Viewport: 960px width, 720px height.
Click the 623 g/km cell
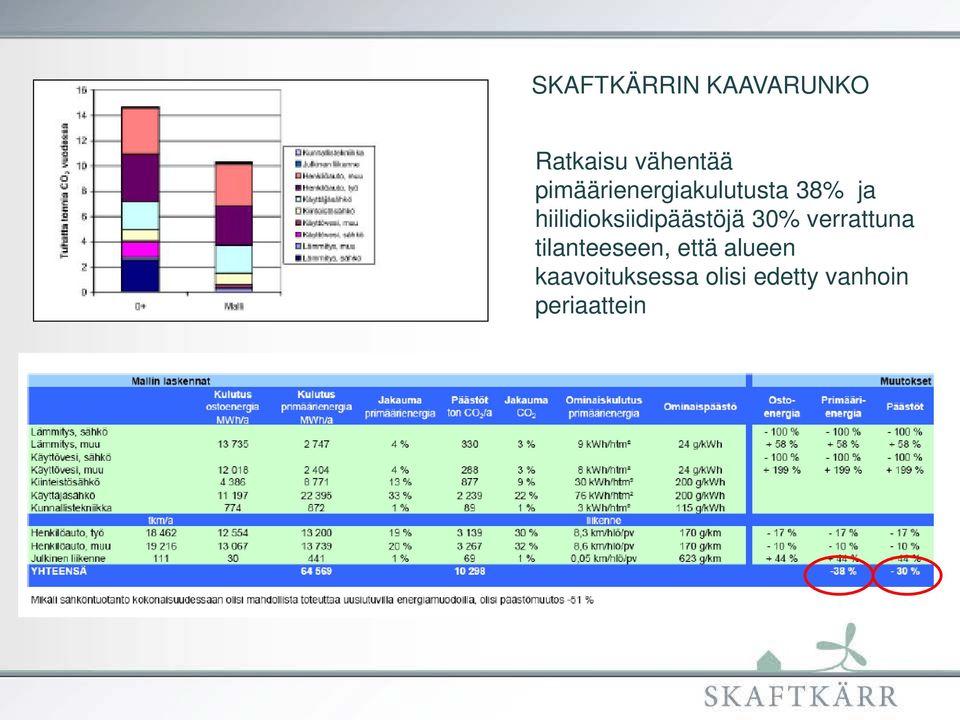(x=700, y=558)
